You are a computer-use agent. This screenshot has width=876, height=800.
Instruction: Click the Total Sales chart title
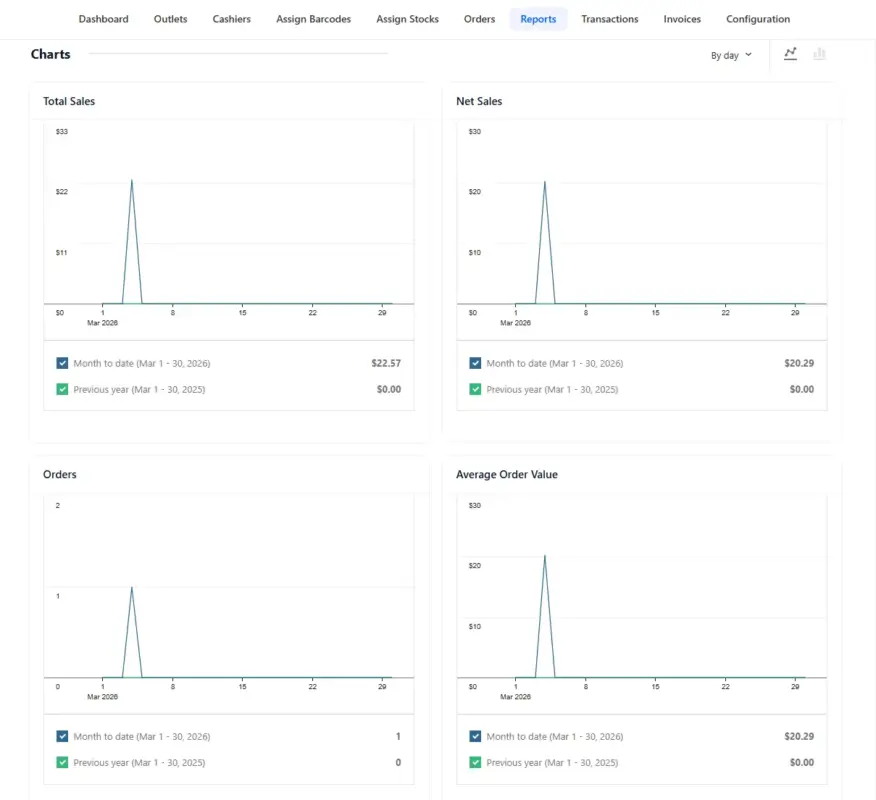(x=69, y=101)
